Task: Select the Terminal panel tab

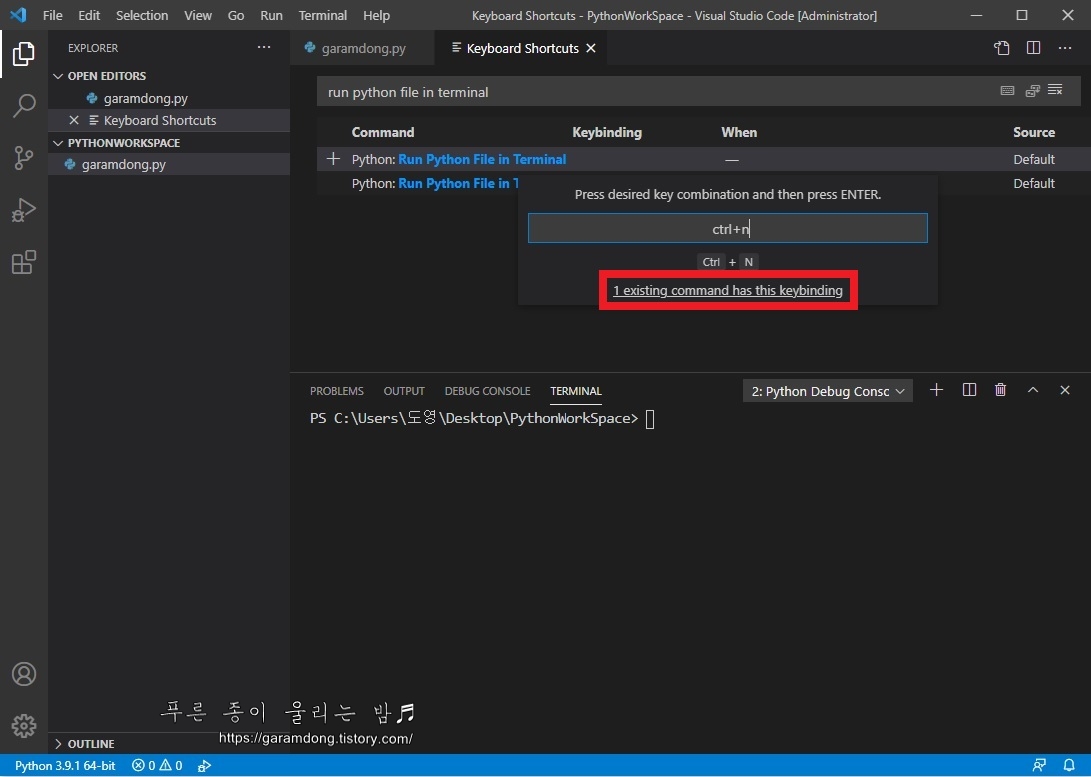Action: click(576, 391)
